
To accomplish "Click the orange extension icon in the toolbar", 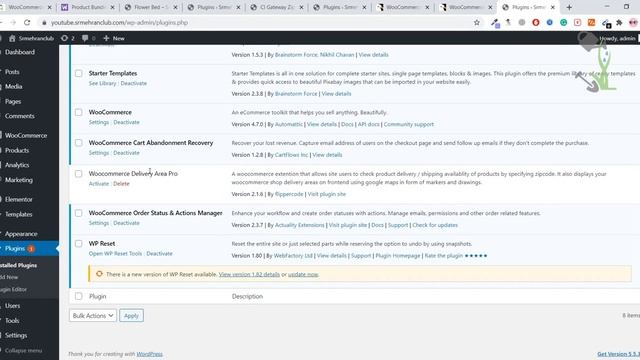I will click(x=591, y=23).
